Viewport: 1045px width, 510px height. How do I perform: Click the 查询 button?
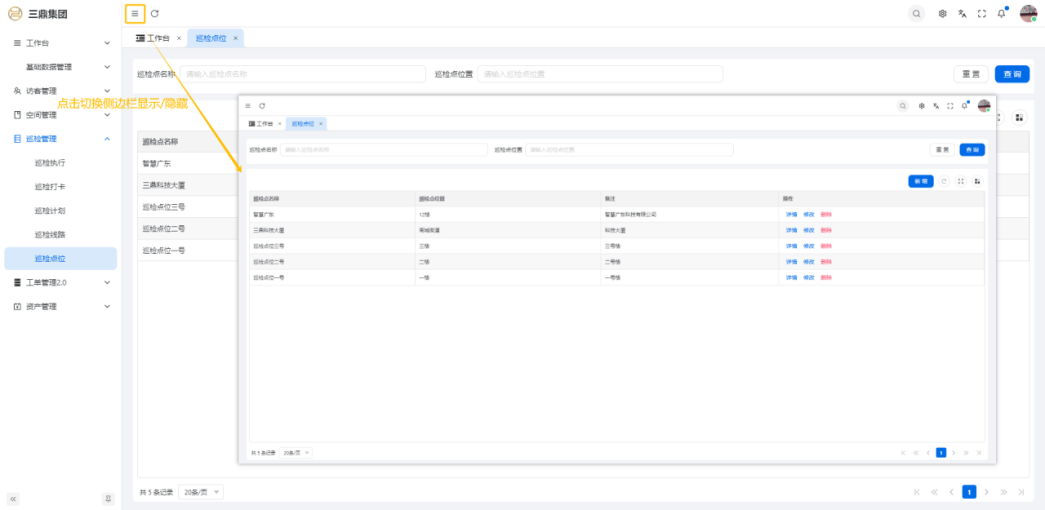pyautogui.click(x=1012, y=74)
